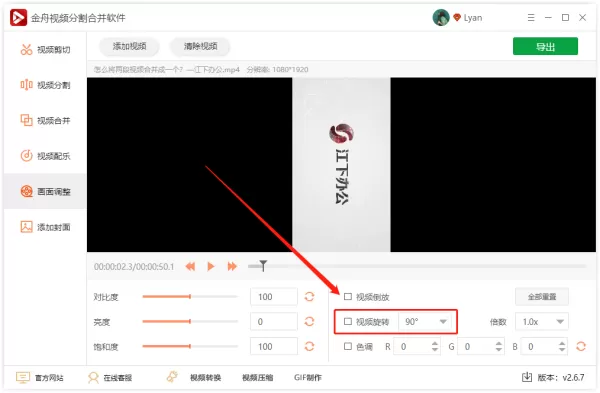Click the 对比度 value field showing 100
This screenshot has height=393, width=600.
274,297
